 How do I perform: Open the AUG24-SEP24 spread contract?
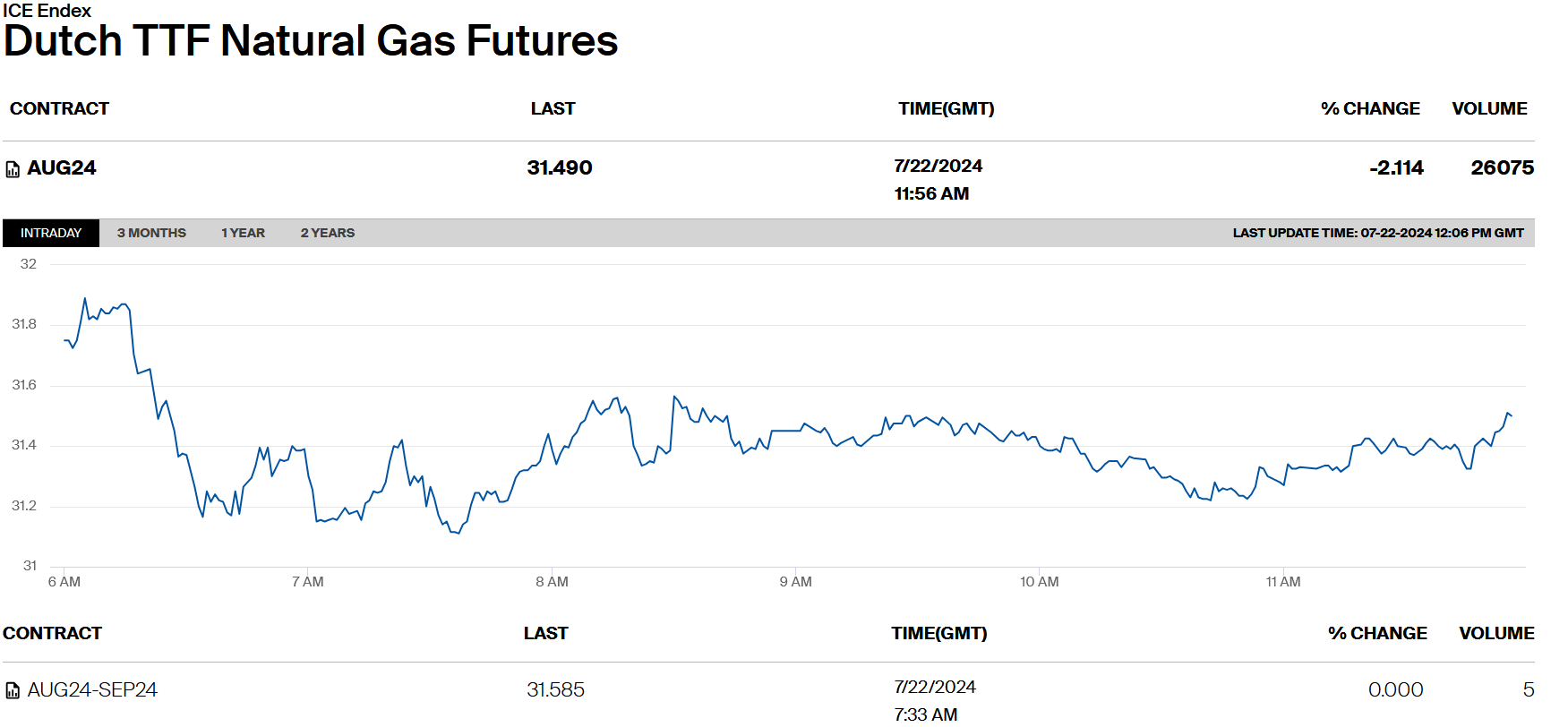92,689
